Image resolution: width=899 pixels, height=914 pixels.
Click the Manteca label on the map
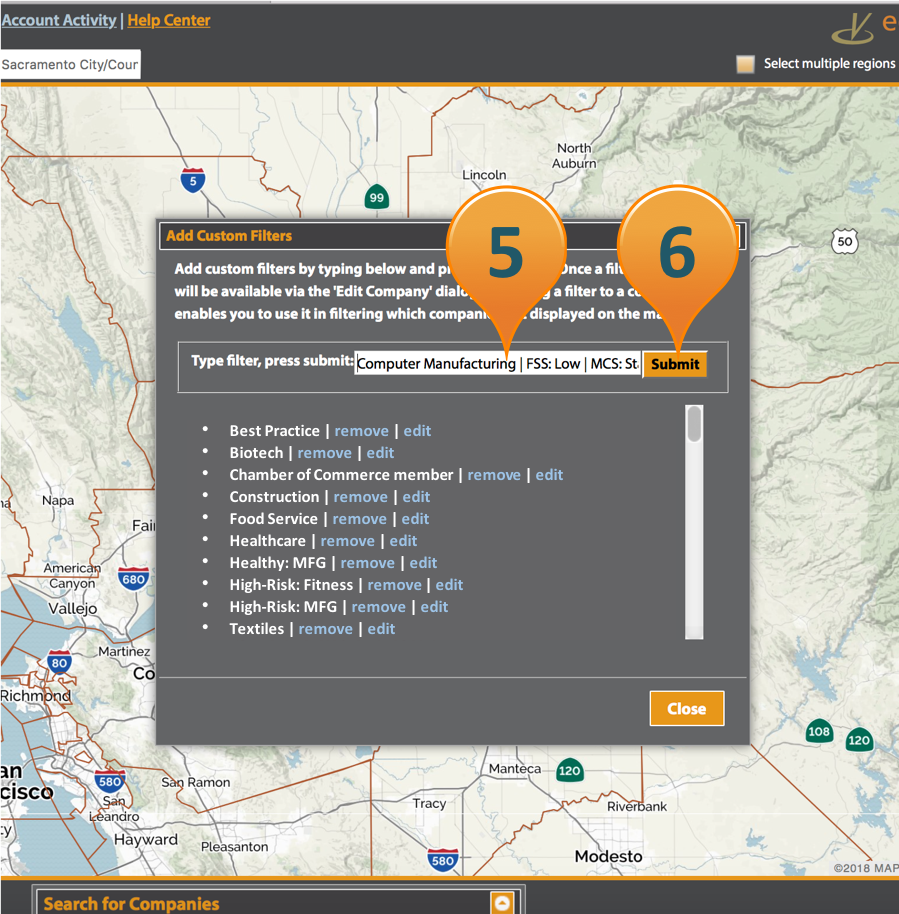point(515,769)
